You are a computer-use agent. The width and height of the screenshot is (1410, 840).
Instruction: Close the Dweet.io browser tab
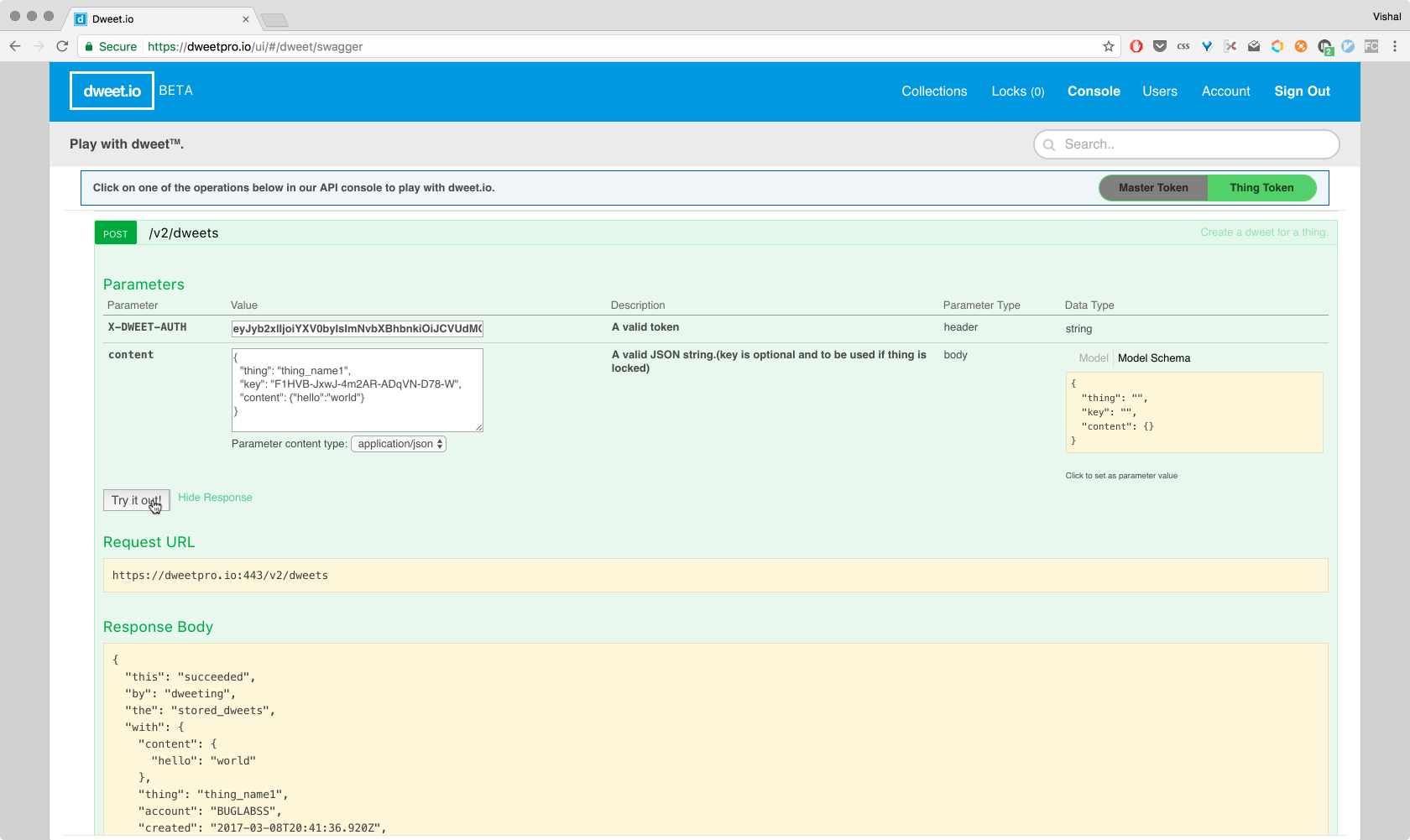coord(246,19)
